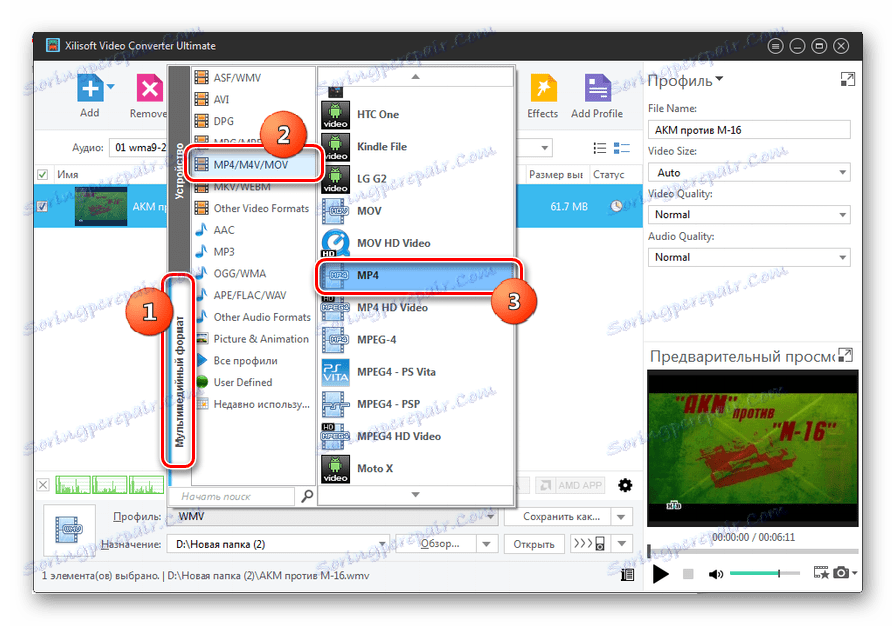Expand the Профиль panel to full size

coord(848,79)
